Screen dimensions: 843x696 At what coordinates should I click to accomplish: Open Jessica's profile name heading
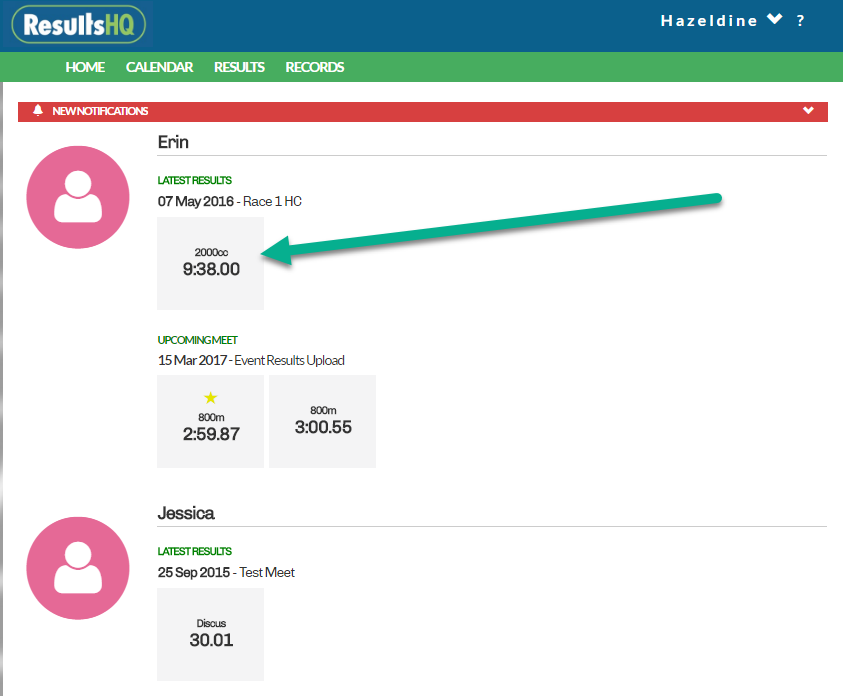click(186, 513)
